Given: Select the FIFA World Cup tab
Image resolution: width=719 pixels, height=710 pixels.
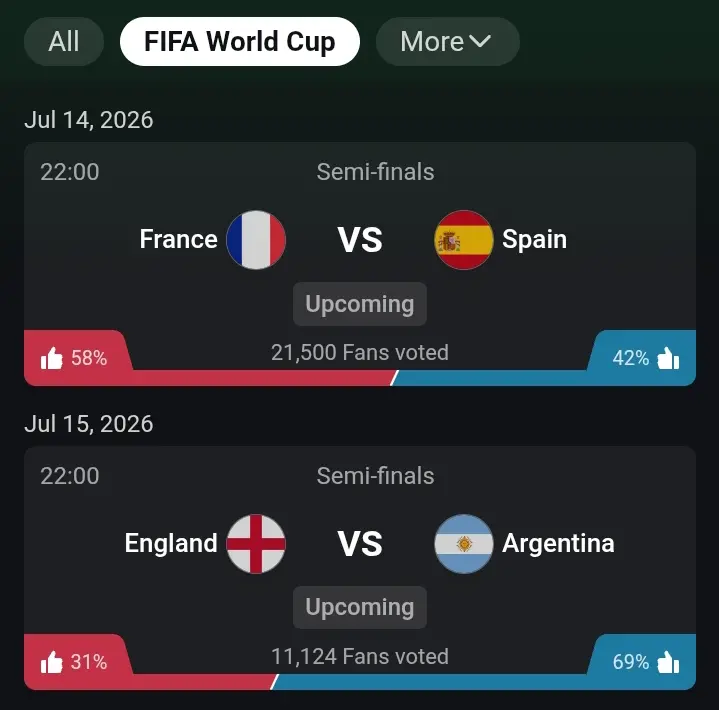Looking at the screenshot, I should point(240,42).
